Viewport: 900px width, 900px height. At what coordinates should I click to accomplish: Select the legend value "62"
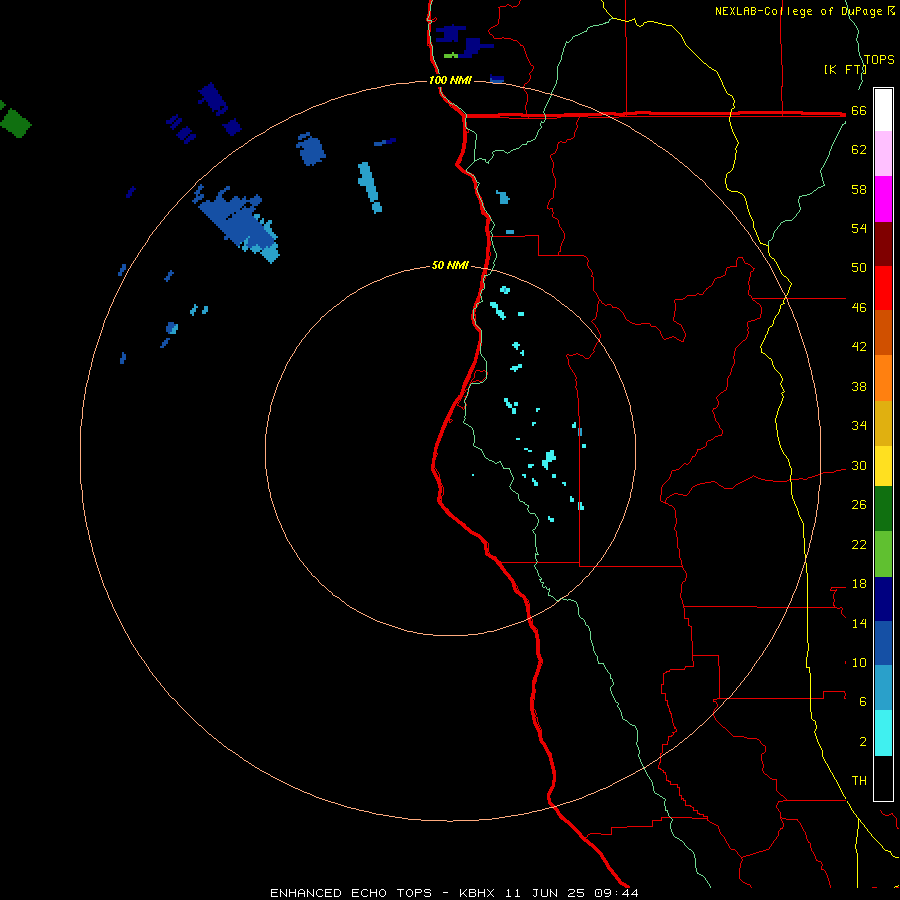(859, 150)
